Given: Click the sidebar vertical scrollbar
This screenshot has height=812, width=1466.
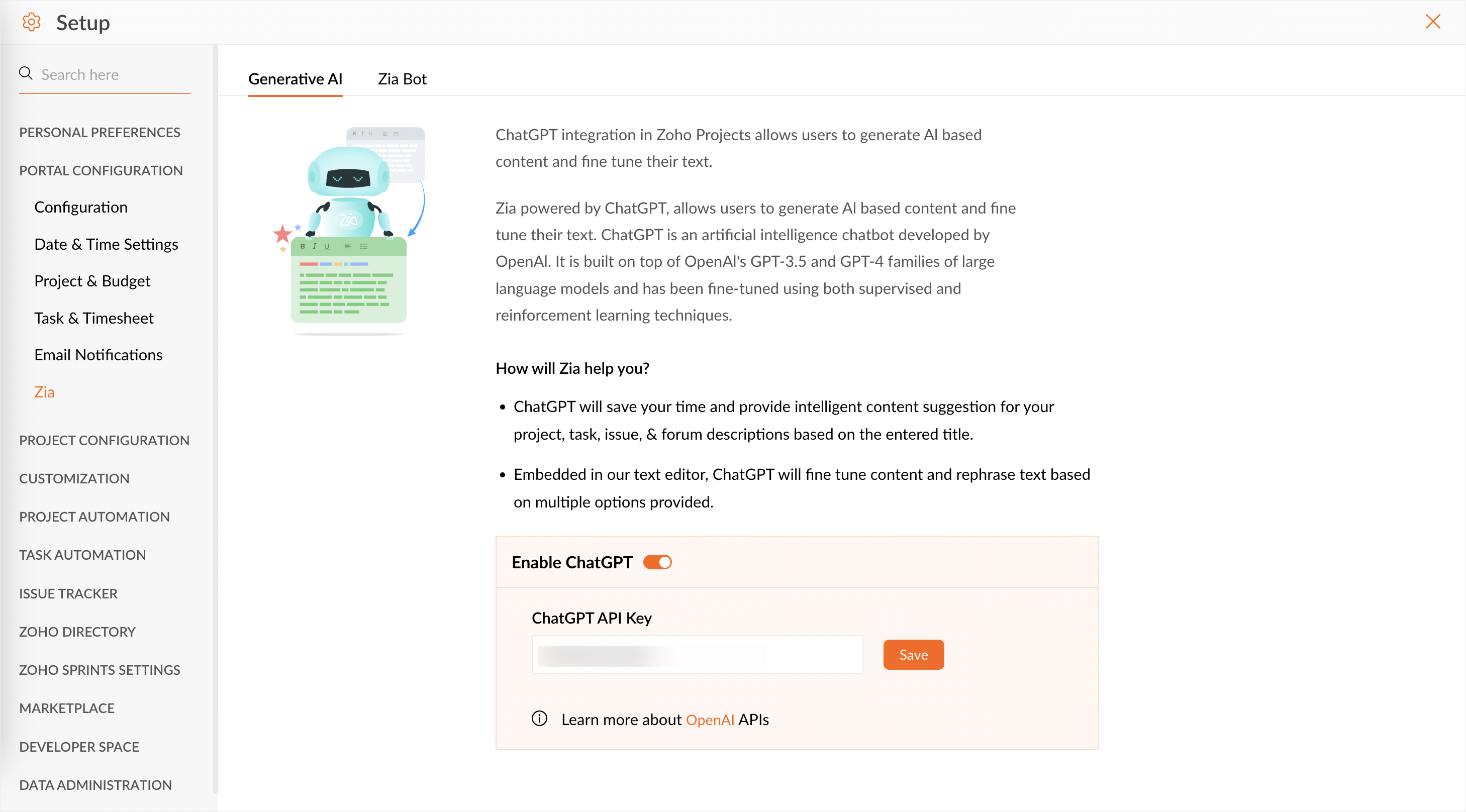Looking at the screenshot, I should 215,398.
